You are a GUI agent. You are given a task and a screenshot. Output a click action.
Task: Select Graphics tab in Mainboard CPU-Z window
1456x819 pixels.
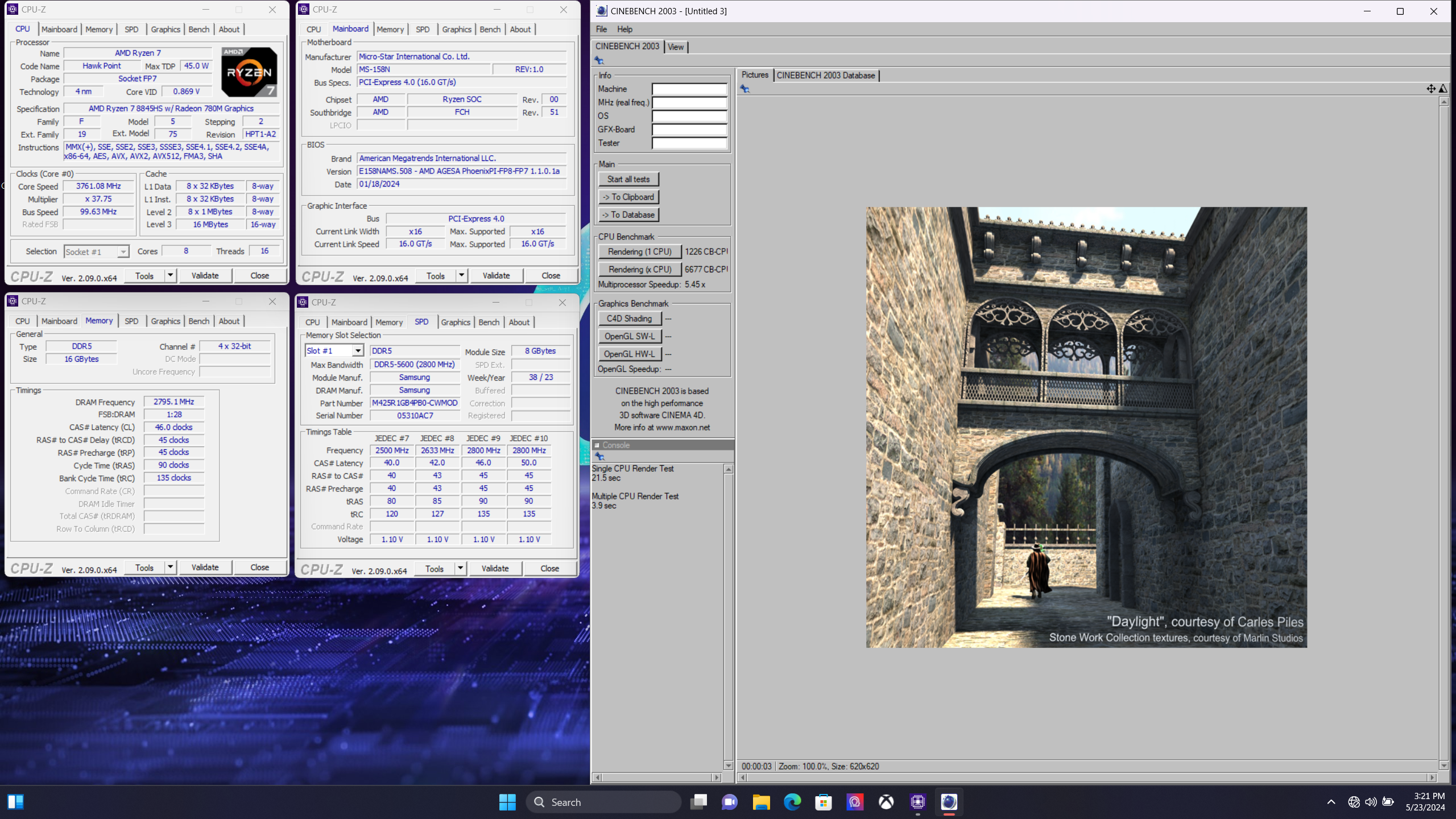pyautogui.click(x=457, y=29)
